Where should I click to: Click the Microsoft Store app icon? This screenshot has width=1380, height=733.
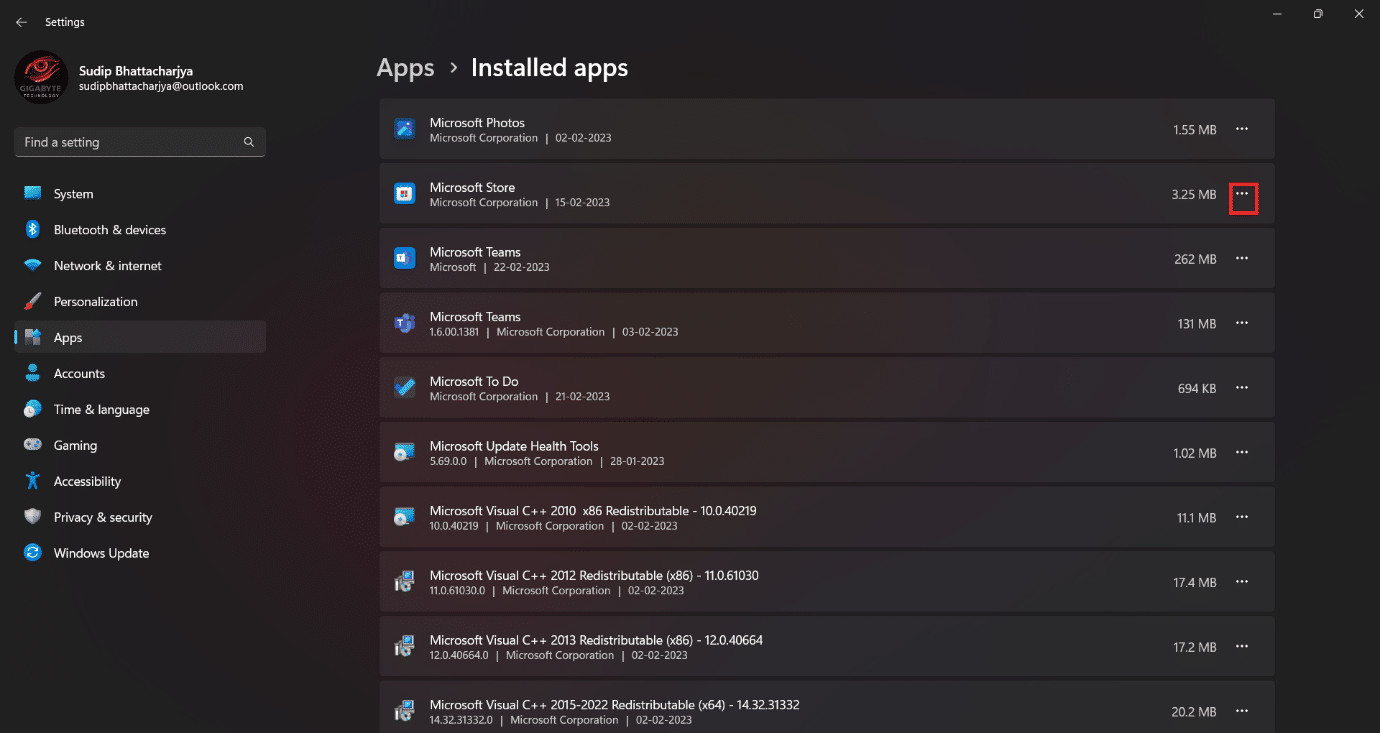404,194
